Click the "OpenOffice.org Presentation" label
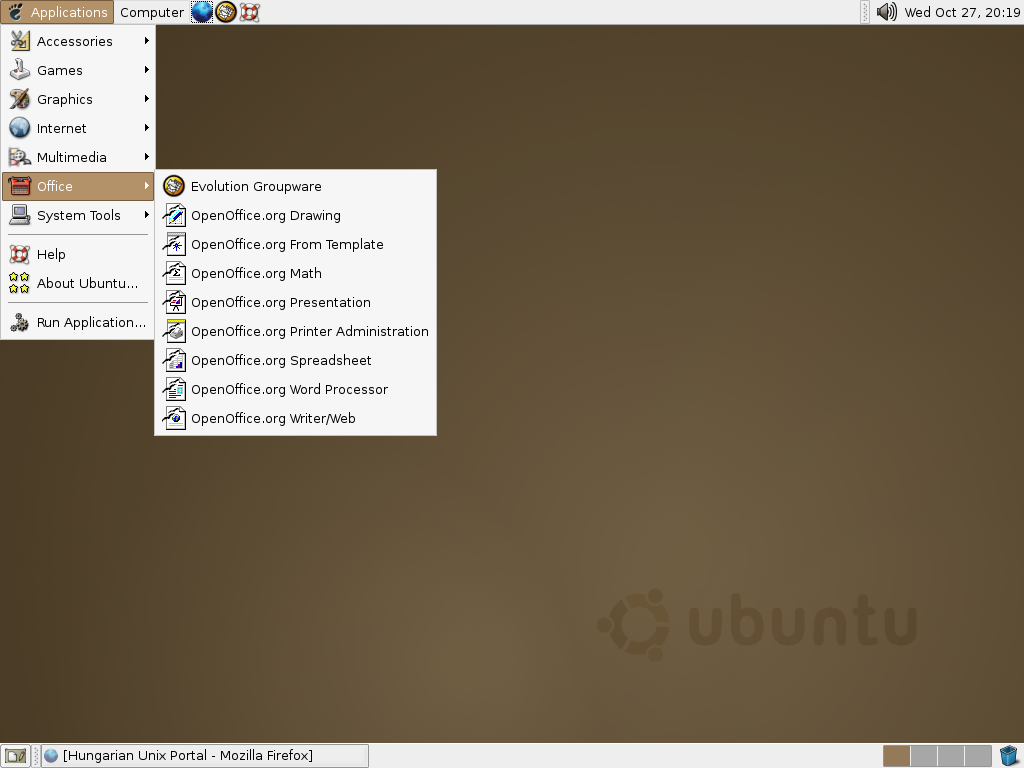This screenshot has width=1024, height=768. (x=281, y=302)
